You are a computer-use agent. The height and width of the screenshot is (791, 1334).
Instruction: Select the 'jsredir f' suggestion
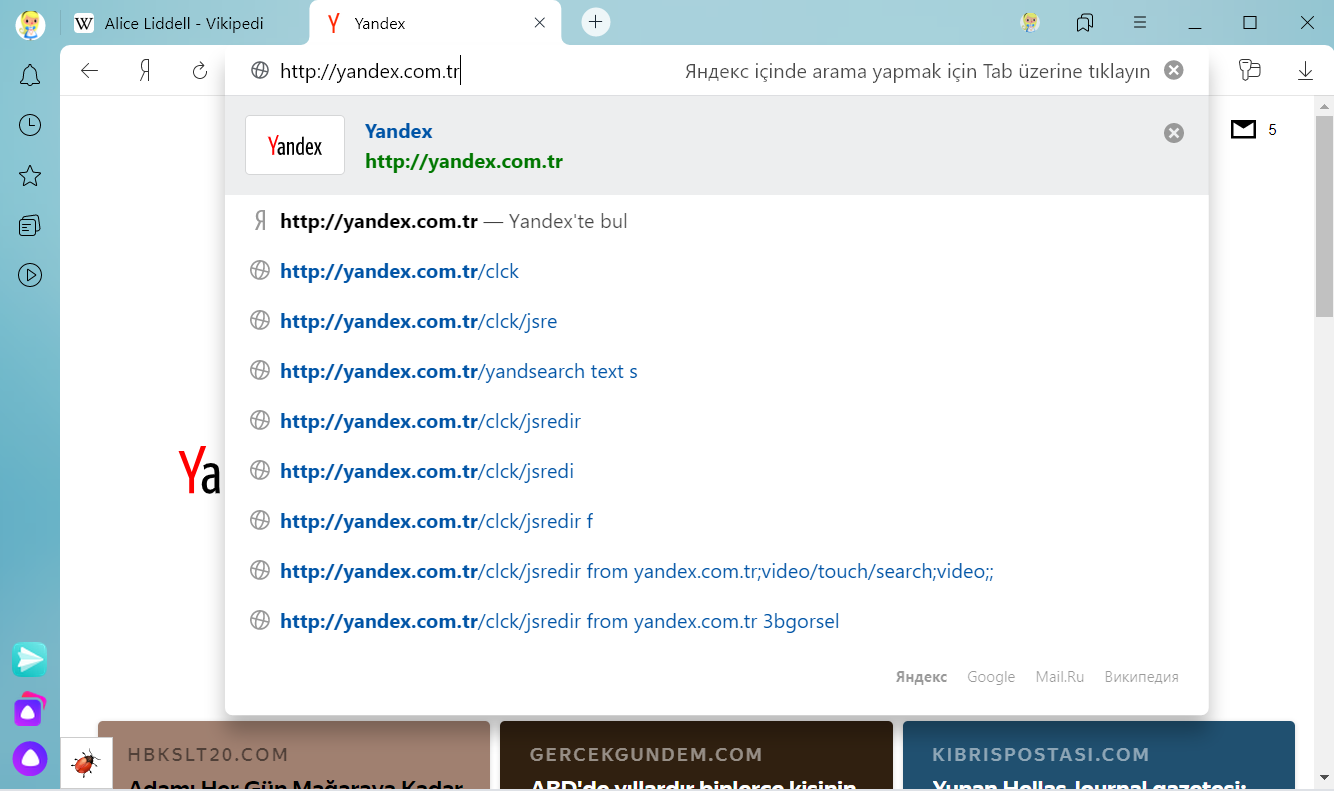click(x=716, y=521)
